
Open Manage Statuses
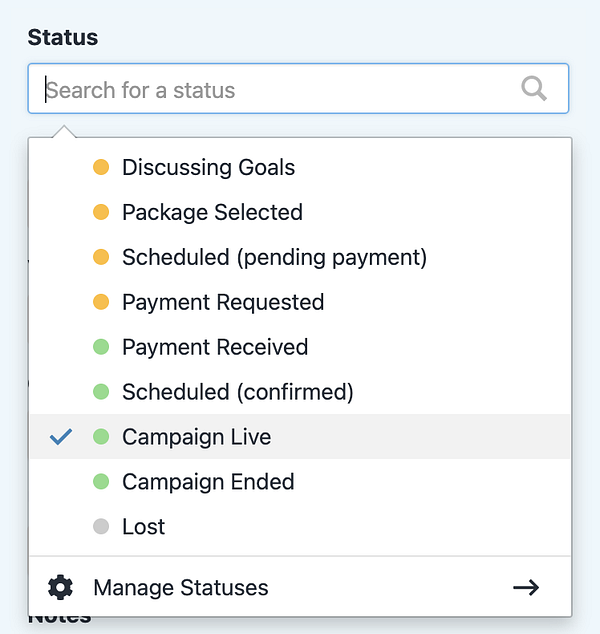pyautogui.click(x=181, y=587)
